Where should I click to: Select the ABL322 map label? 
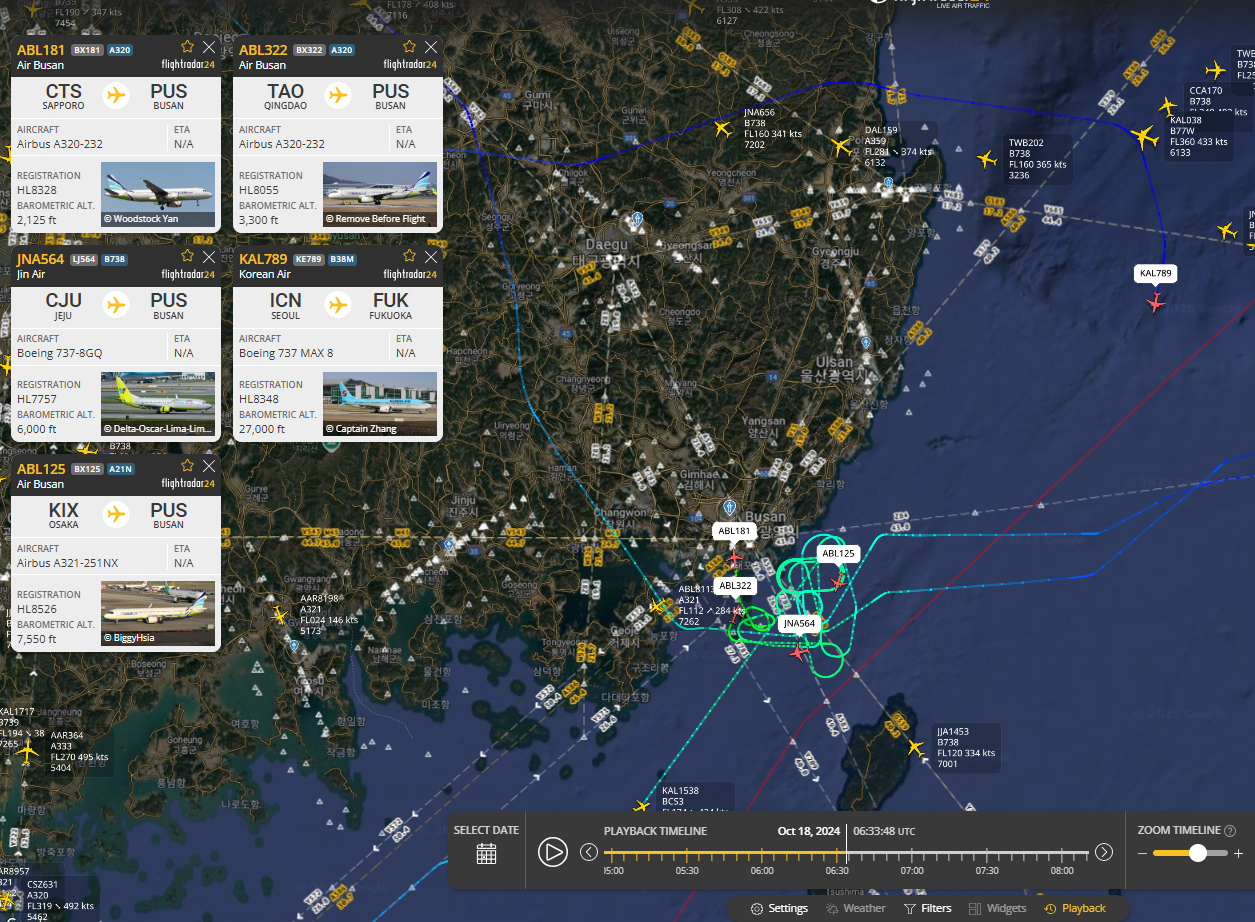pos(735,585)
